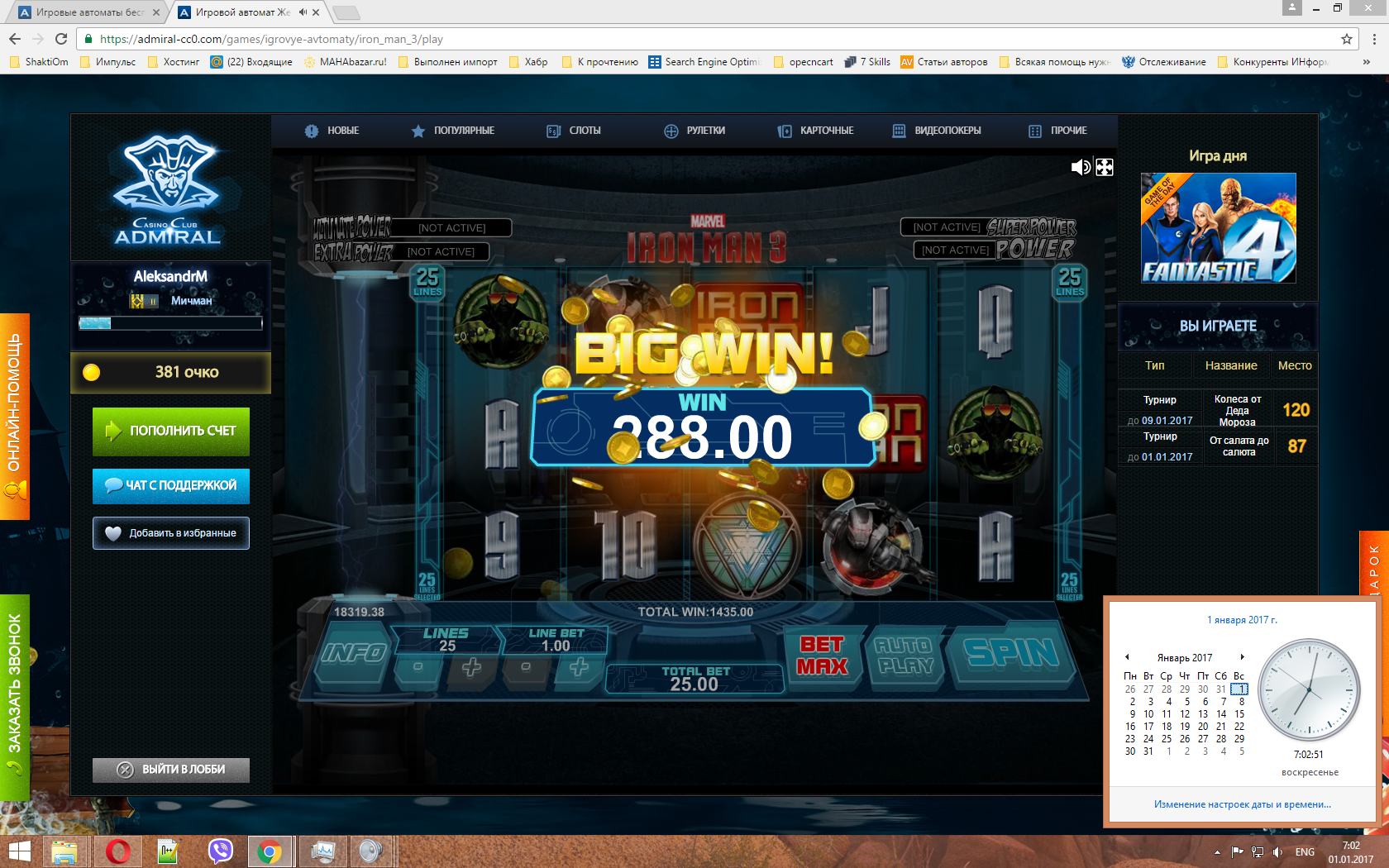This screenshot has width=1389, height=868.
Task: Open the Отслеживание bookmark
Action: [1164, 62]
